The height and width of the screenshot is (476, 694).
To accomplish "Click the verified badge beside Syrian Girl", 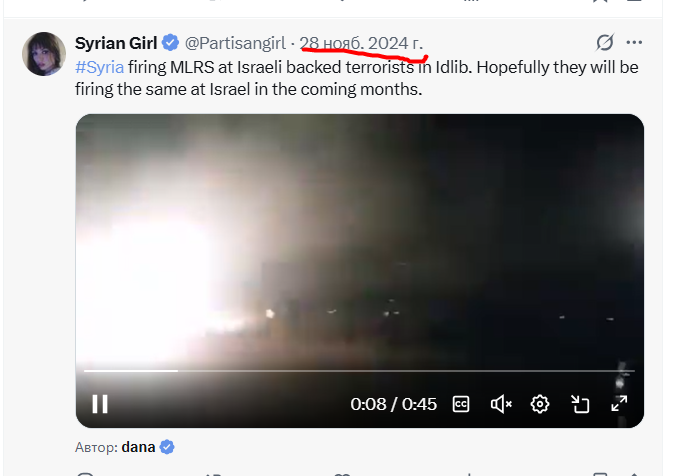I will [170, 43].
